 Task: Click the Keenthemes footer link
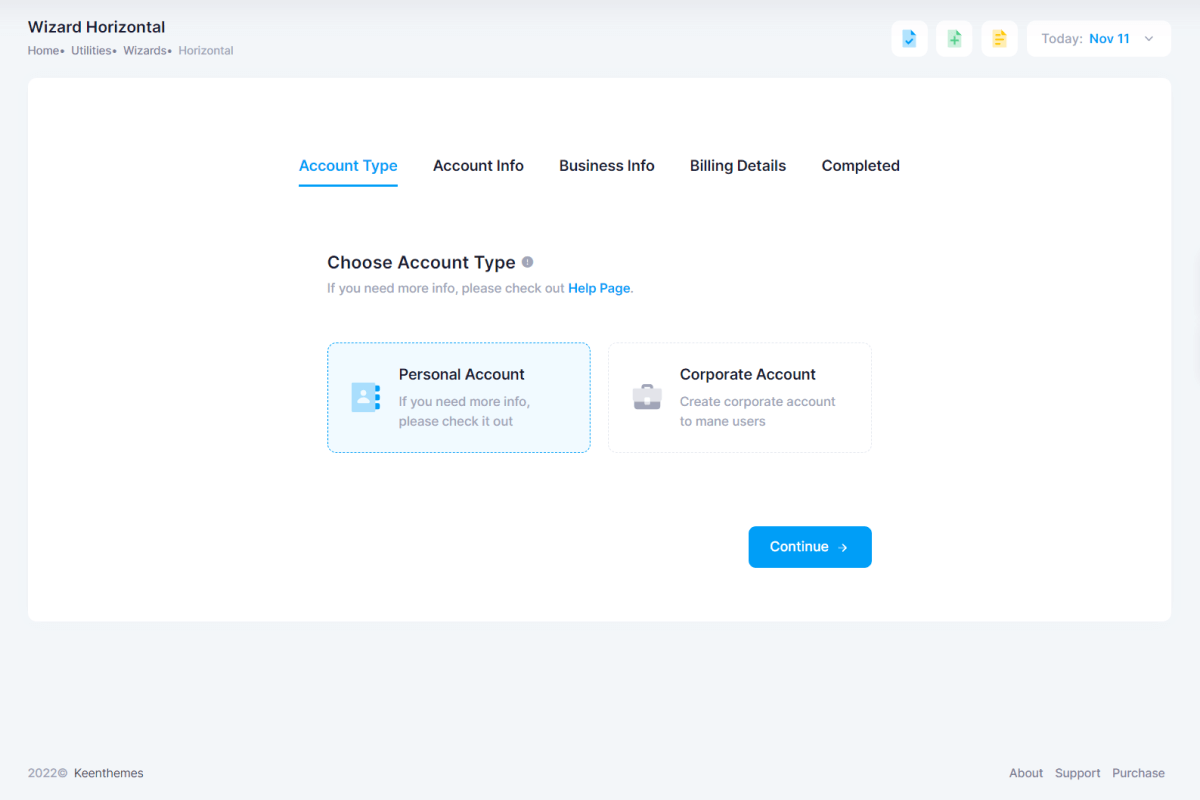click(x=108, y=773)
